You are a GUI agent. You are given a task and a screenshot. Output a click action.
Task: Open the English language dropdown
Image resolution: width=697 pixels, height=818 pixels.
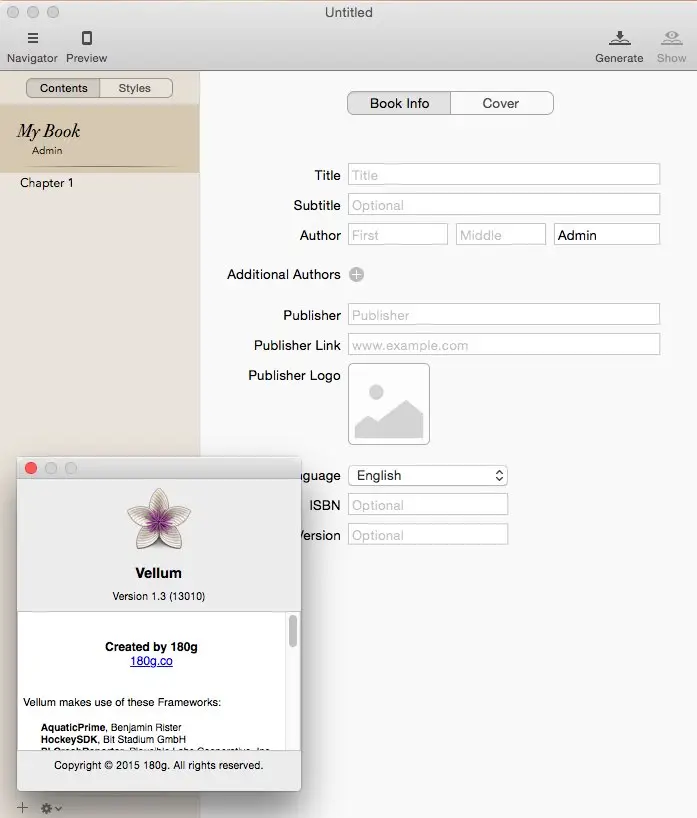pyautogui.click(x=428, y=475)
